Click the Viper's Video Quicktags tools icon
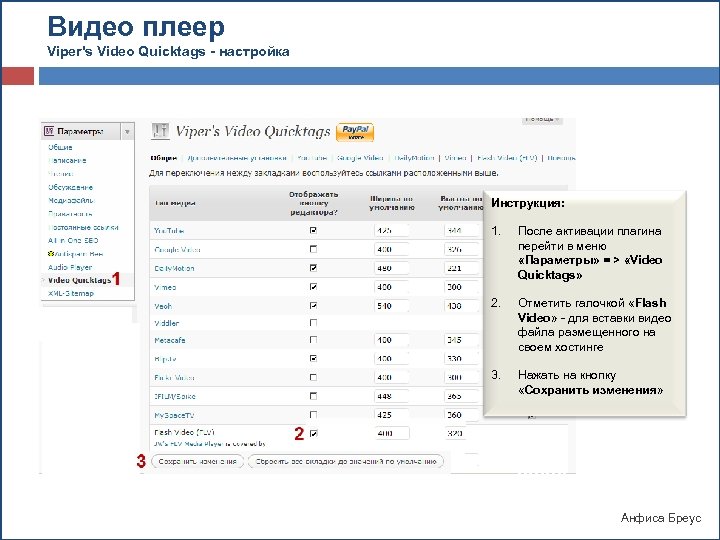720x540 pixels. [160, 131]
